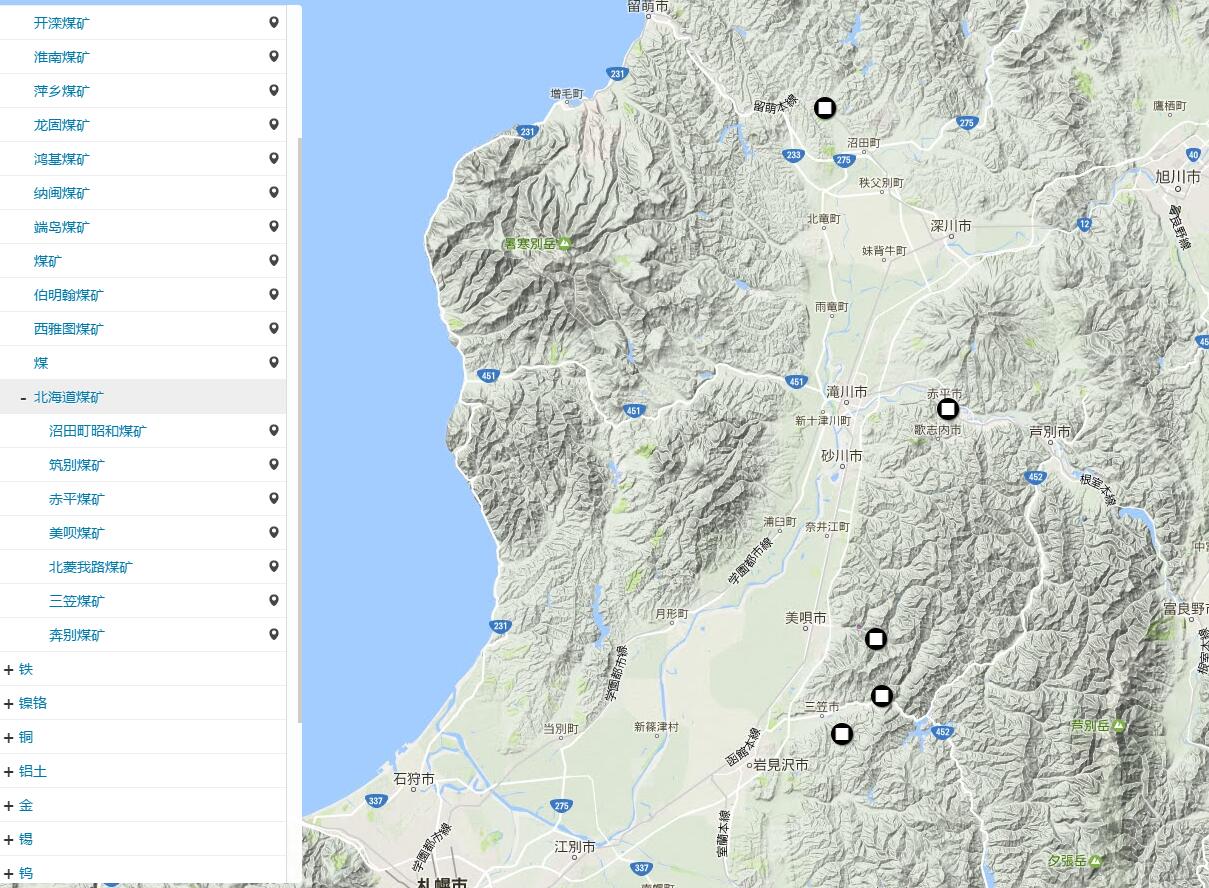The width and height of the screenshot is (1209, 888).
Task: Expand the 铜 category
Action: coord(9,737)
